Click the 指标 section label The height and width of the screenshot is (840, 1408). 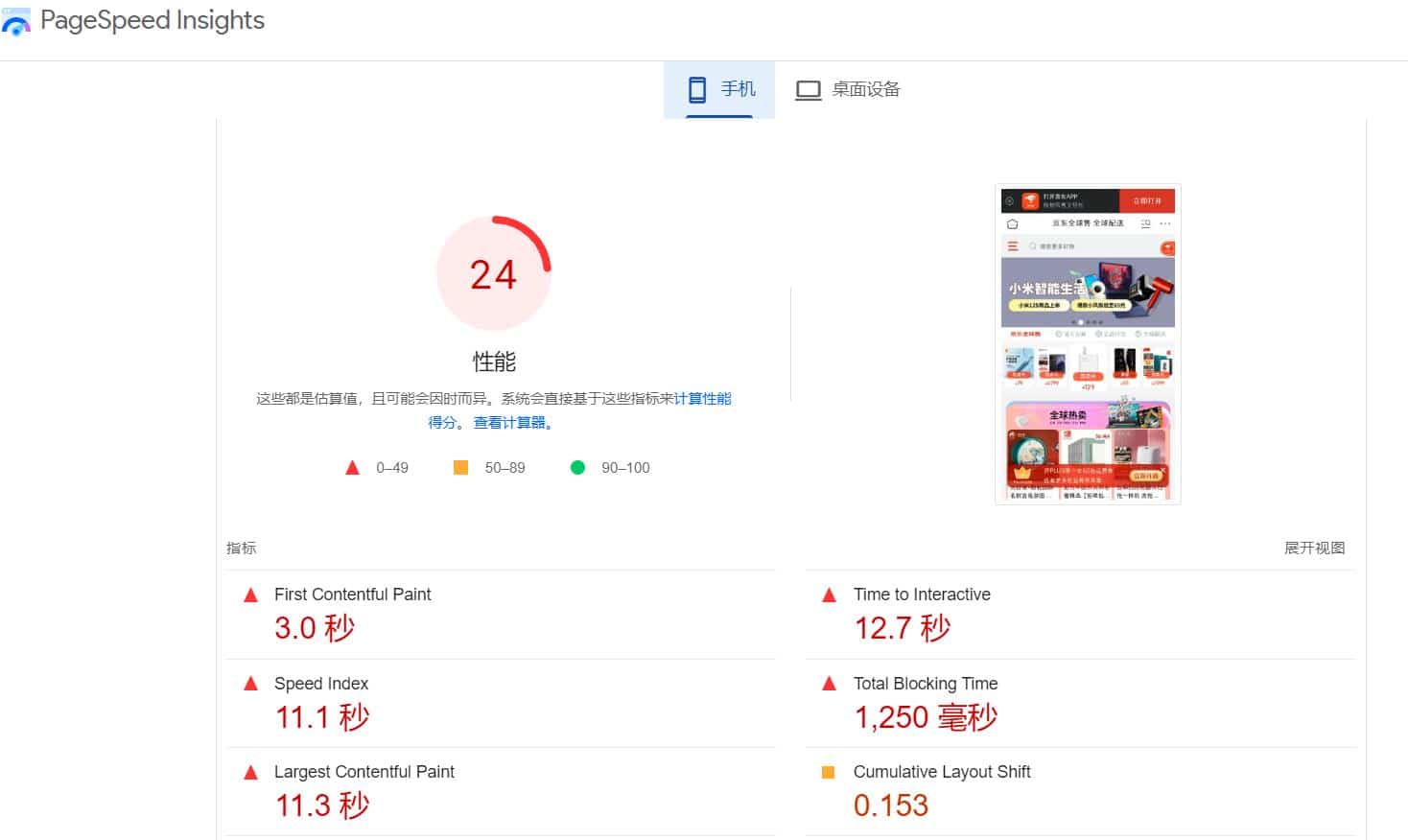coord(241,548)
